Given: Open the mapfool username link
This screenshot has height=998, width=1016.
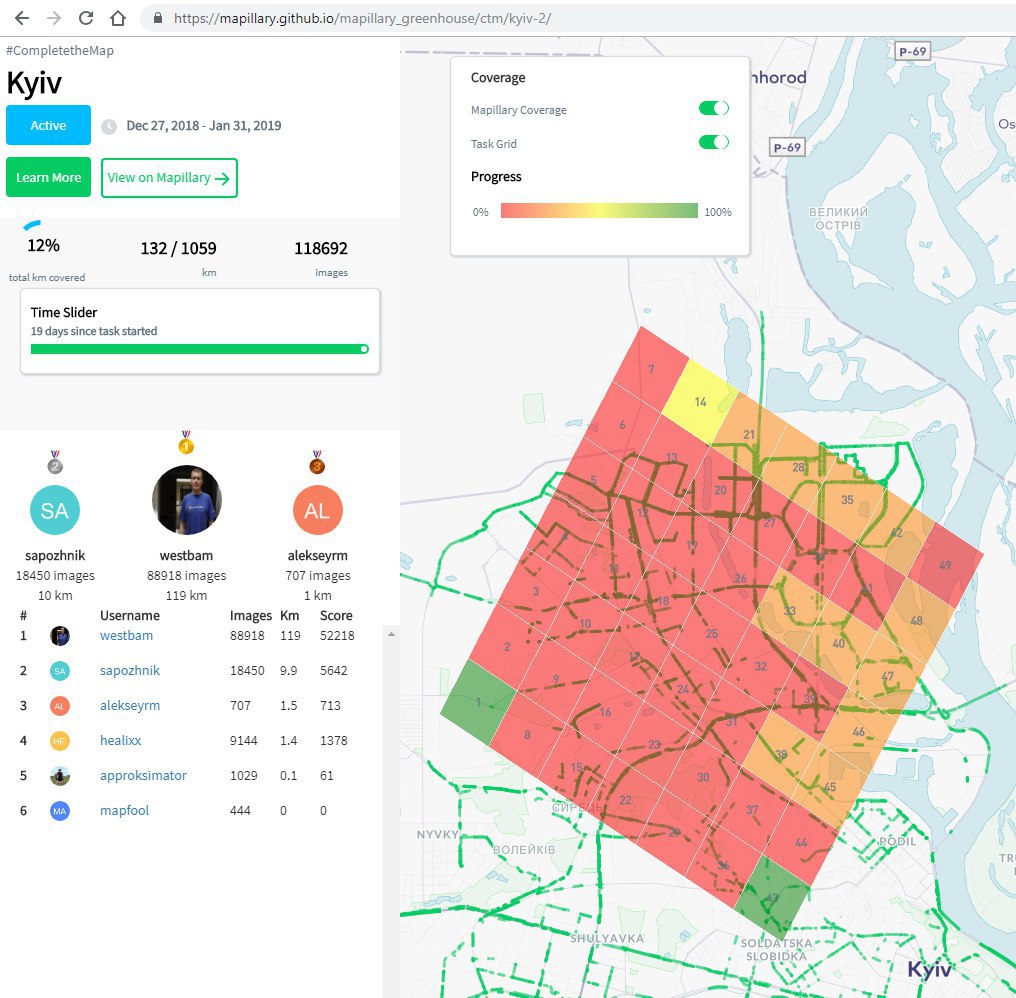Looking at the screenshot, I should [124, 810].
